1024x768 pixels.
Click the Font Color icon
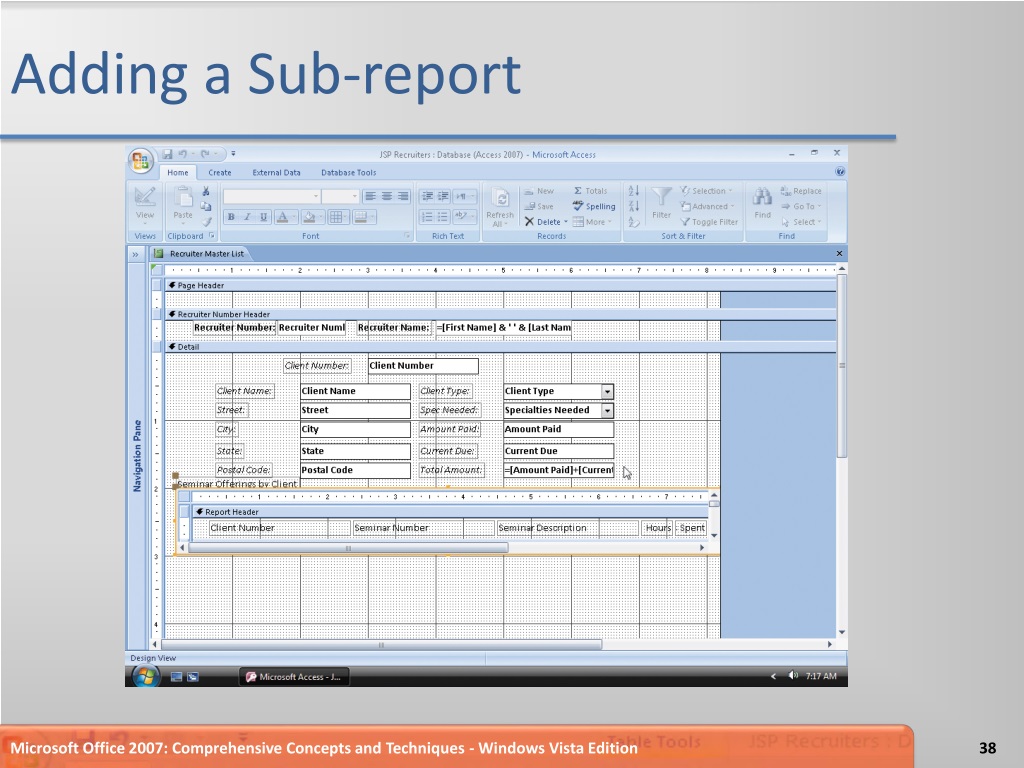coord(282,217)
